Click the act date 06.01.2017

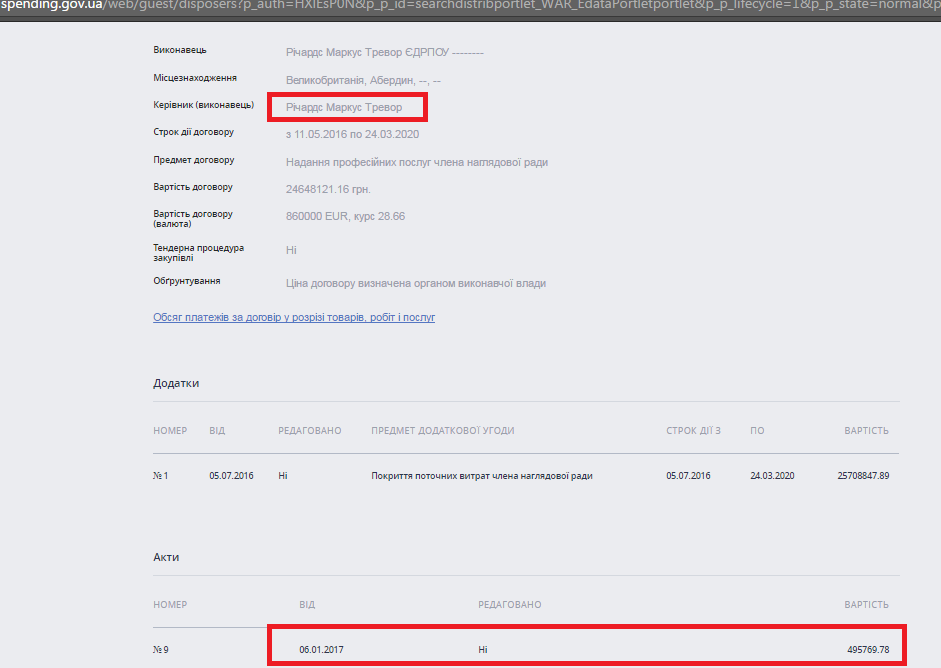[x=322, y=650]
